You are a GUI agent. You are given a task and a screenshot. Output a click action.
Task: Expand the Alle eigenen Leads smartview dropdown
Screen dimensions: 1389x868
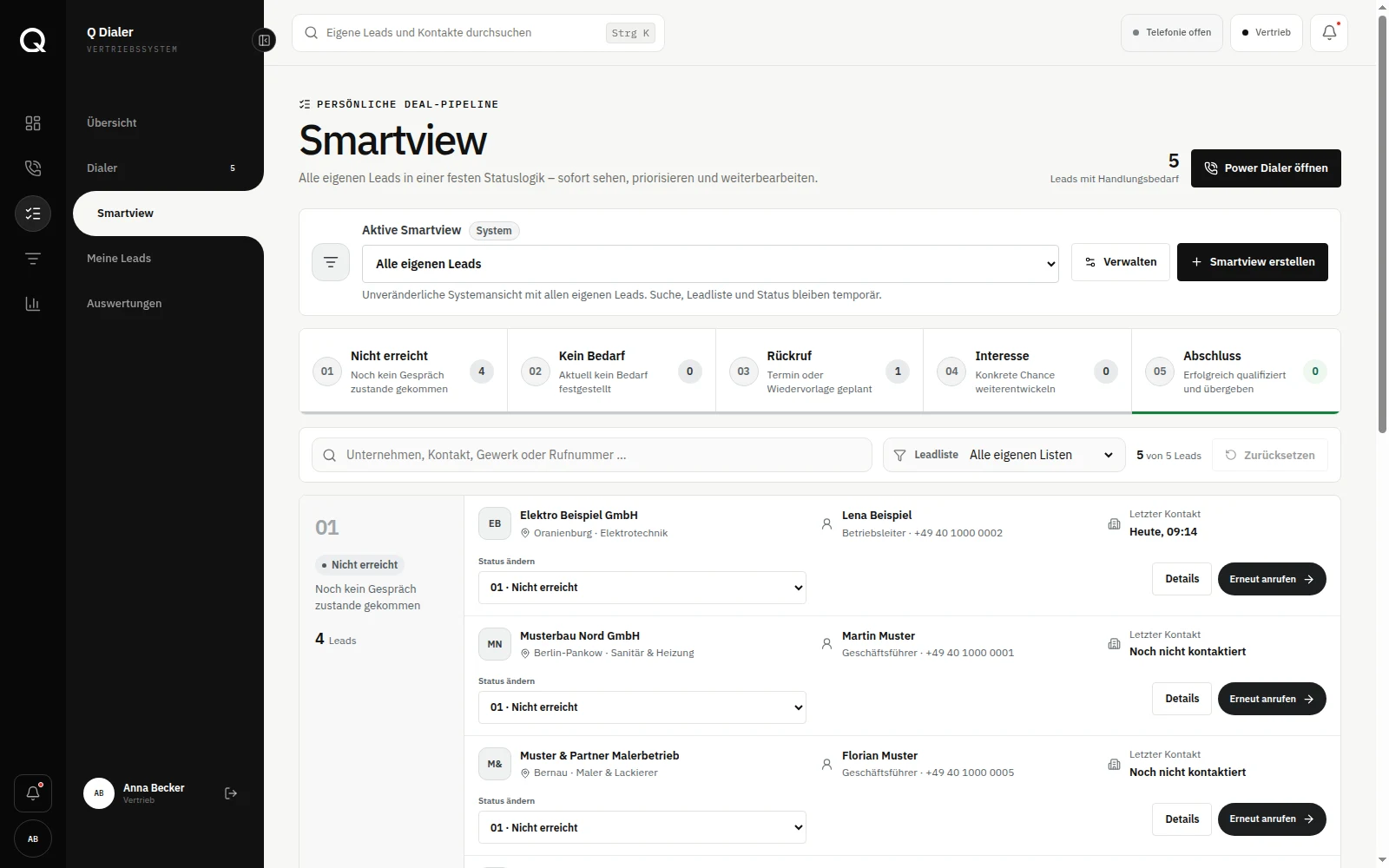[x=710, y=264]
